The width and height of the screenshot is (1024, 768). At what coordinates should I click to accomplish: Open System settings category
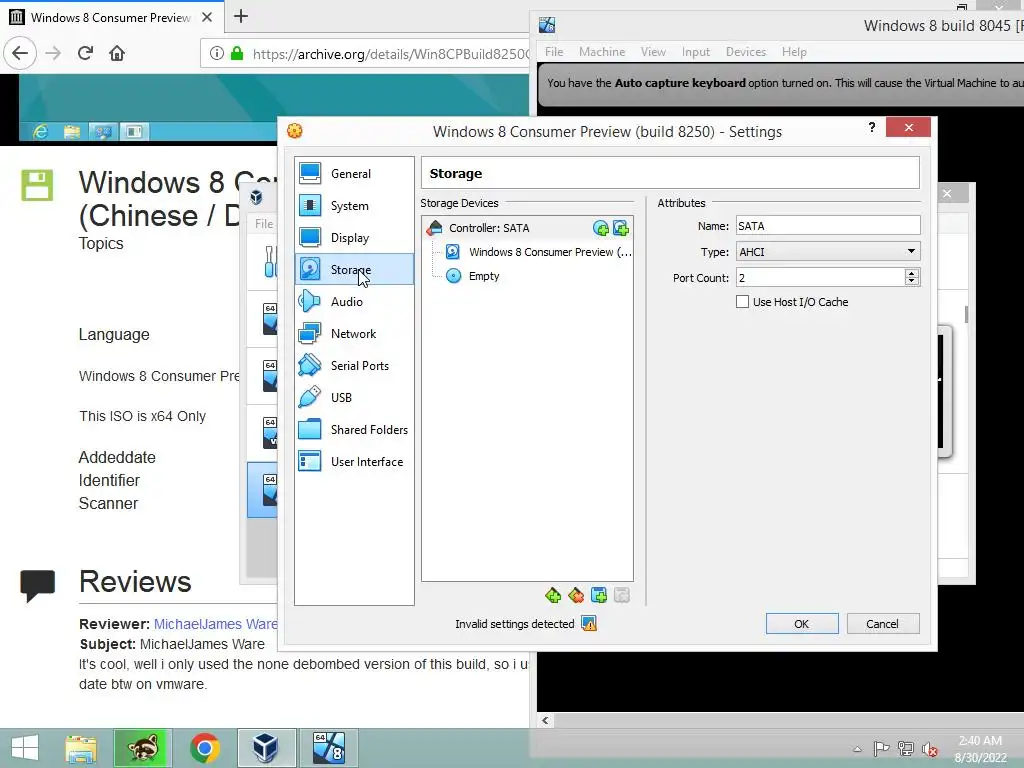(354, 206)
